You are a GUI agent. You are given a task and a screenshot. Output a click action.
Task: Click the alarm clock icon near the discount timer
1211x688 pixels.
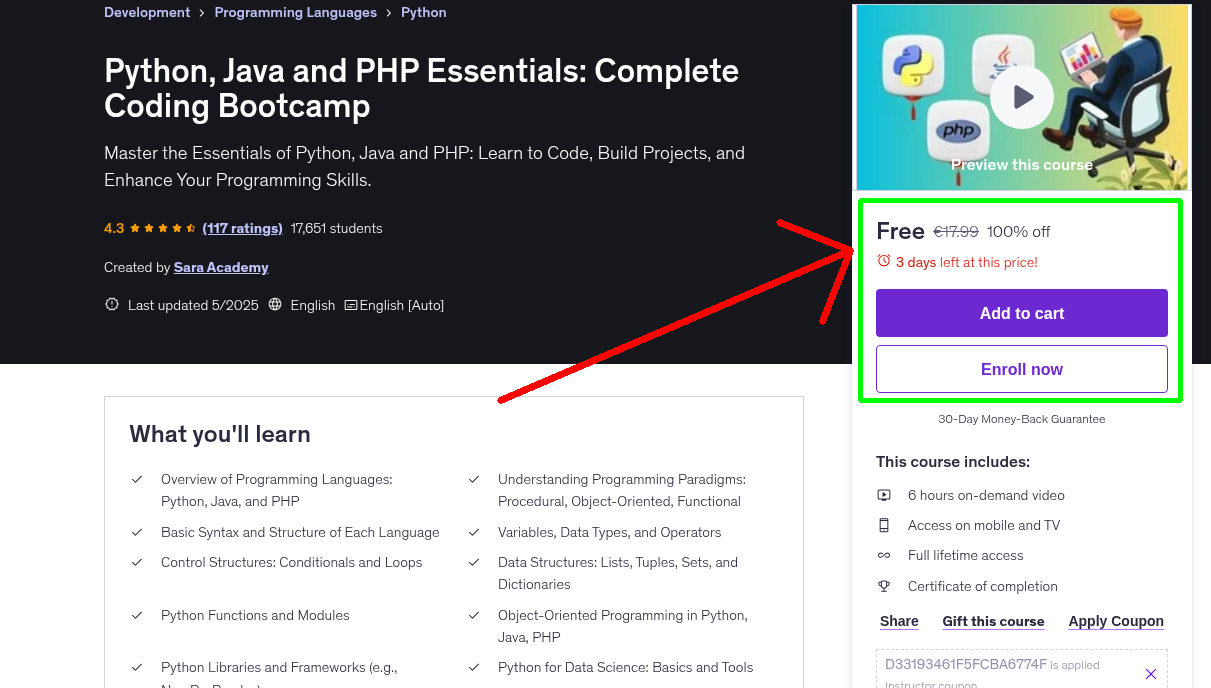coord(883,260)
